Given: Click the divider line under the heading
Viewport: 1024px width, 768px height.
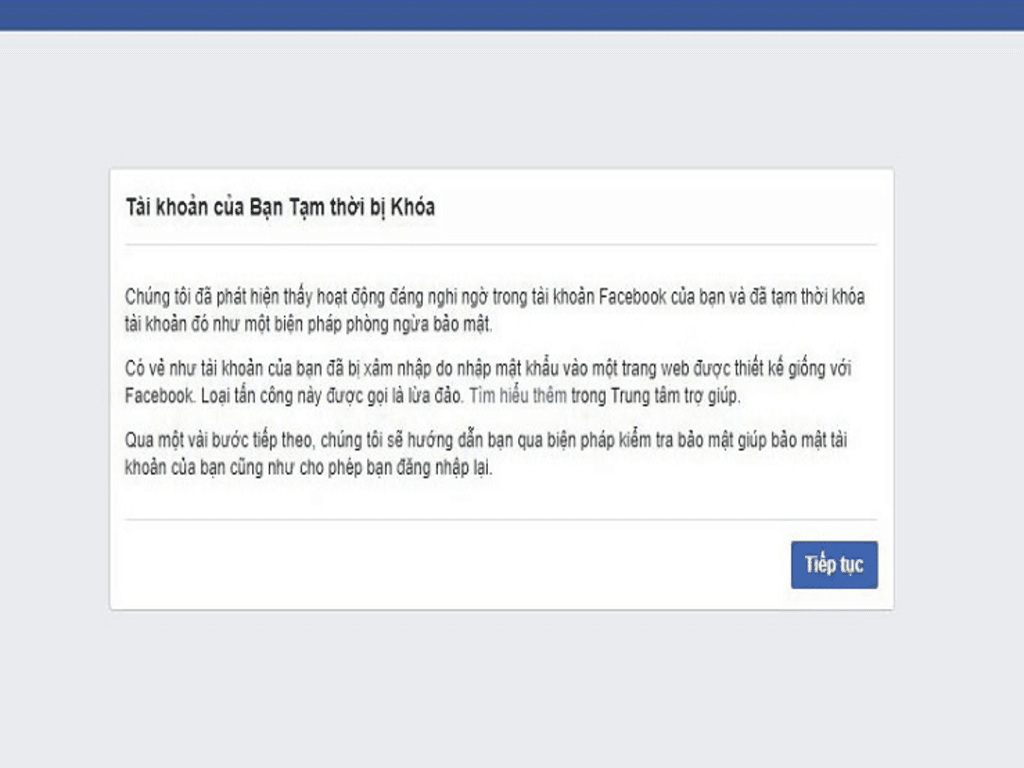Looking at the screenshot, I should click(500, 244).
